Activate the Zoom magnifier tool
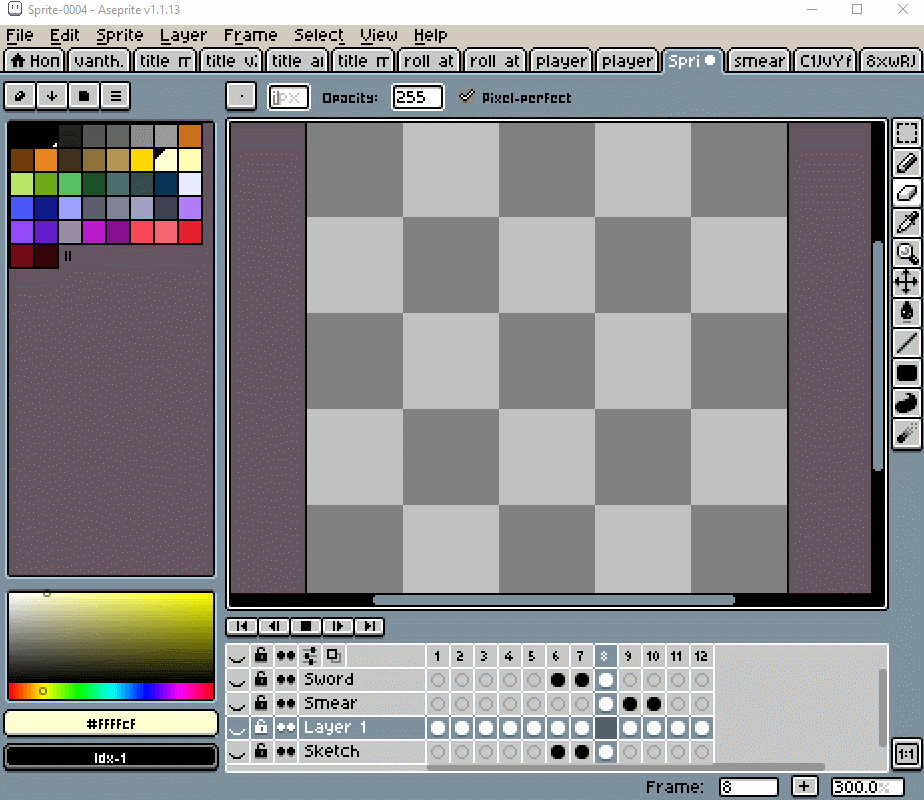This screenshot has width=924, height=800. (x=906, y=253)
